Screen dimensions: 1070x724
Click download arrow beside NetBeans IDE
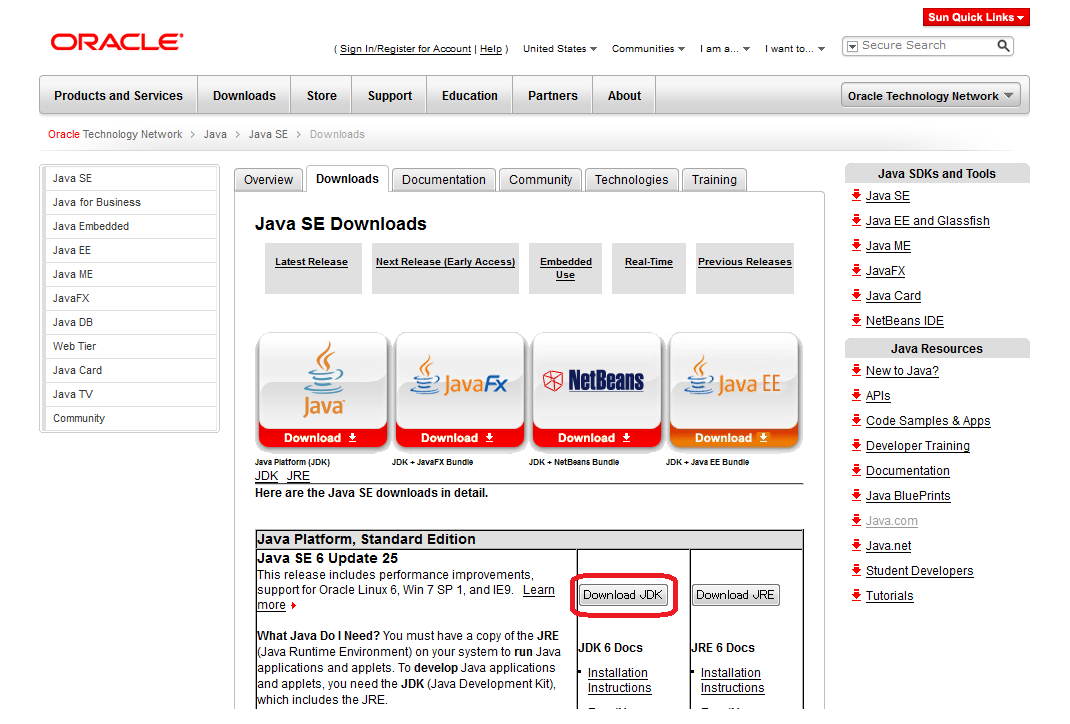coord(856,320)
